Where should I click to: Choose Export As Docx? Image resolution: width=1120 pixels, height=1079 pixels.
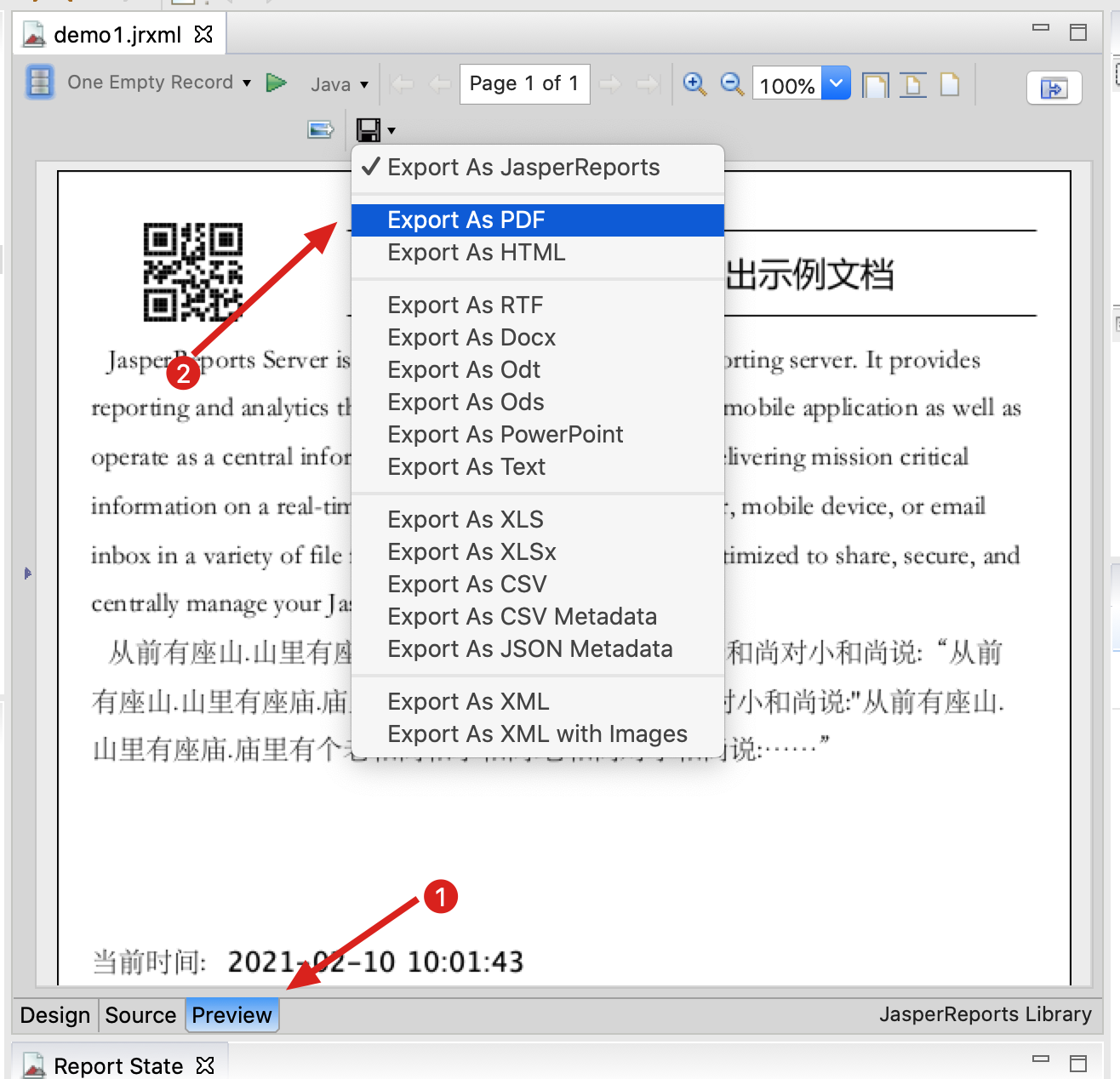point(538,338)
